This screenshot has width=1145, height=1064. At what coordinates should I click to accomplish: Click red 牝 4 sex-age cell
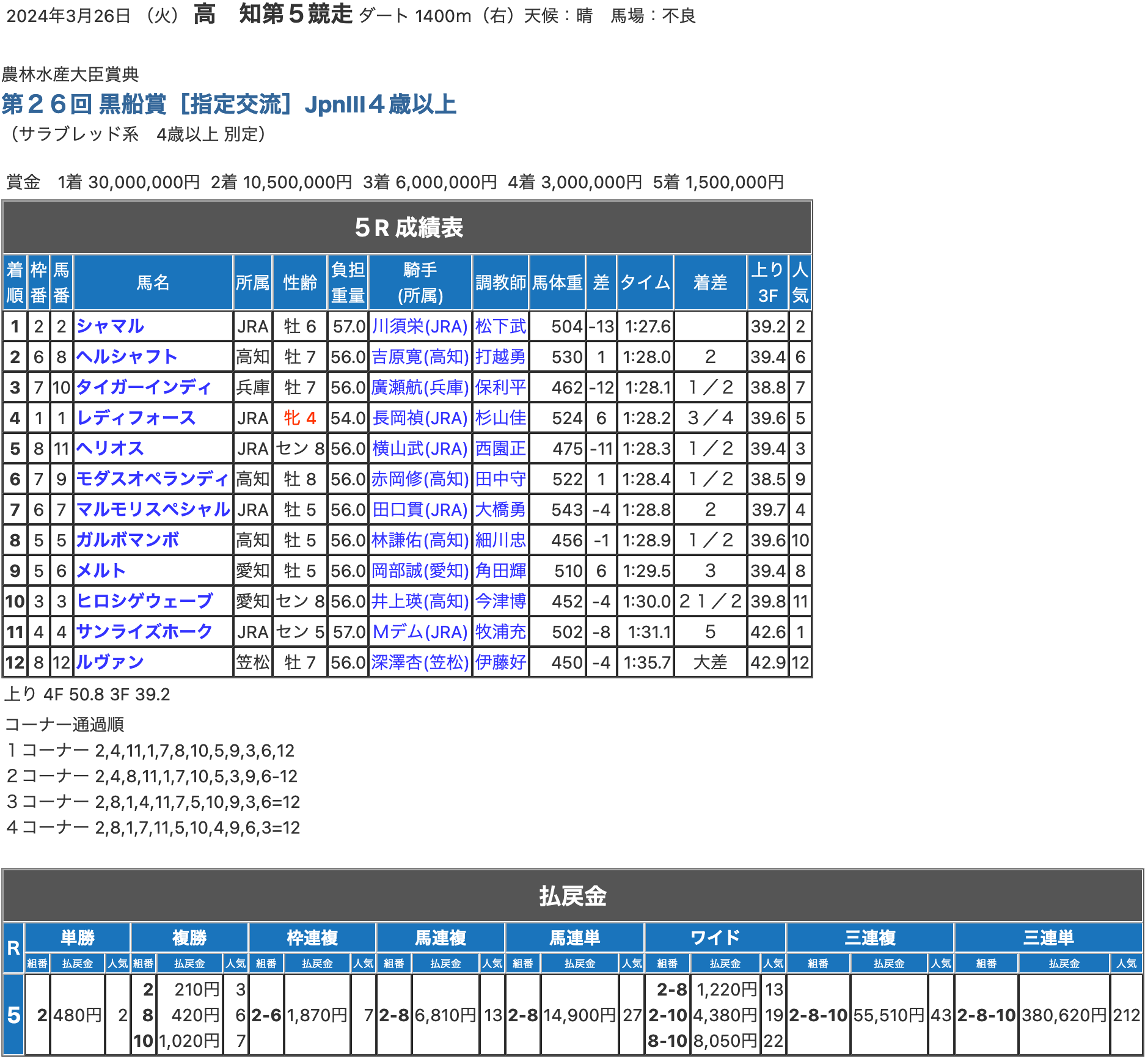[299, 418]
